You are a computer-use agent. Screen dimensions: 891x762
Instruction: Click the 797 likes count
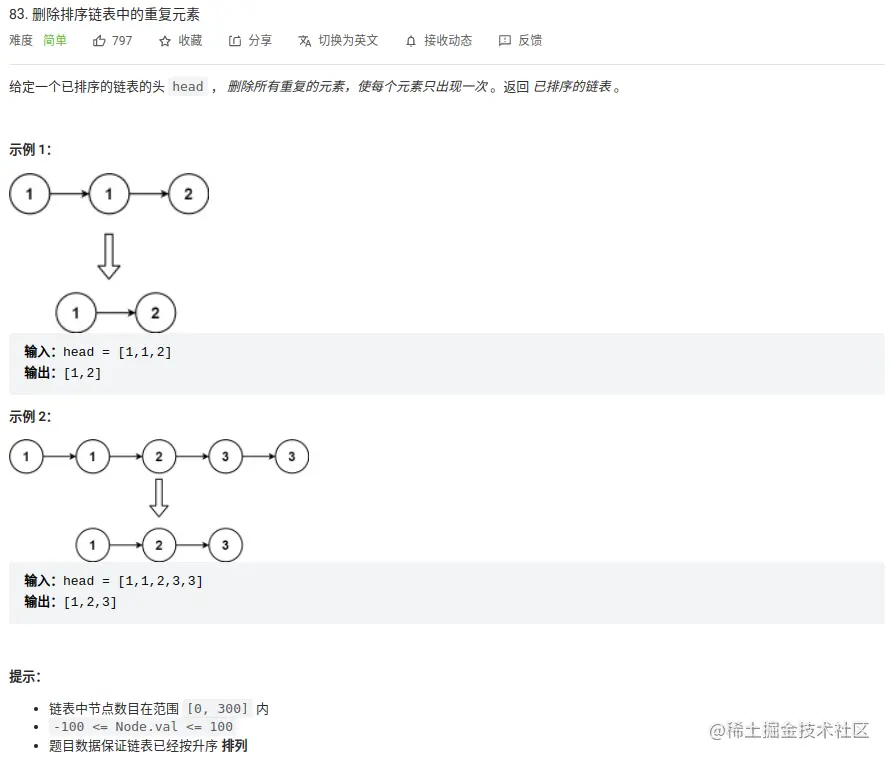click(122, 41)
